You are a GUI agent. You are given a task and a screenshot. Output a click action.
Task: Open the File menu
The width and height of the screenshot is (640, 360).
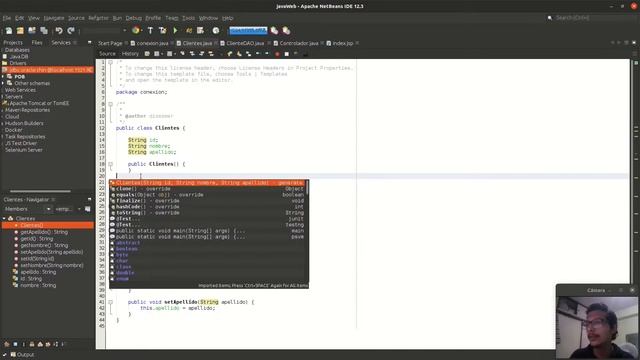[x=7, y=18]
